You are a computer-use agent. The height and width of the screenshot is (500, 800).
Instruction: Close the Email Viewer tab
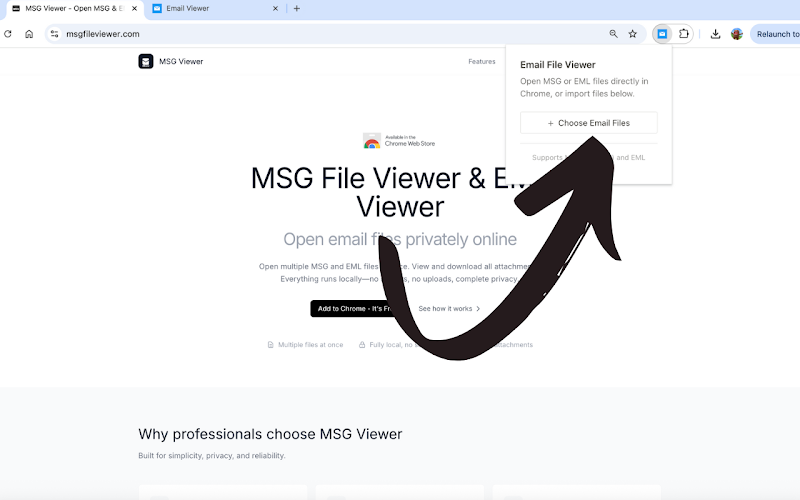point(276,8)
